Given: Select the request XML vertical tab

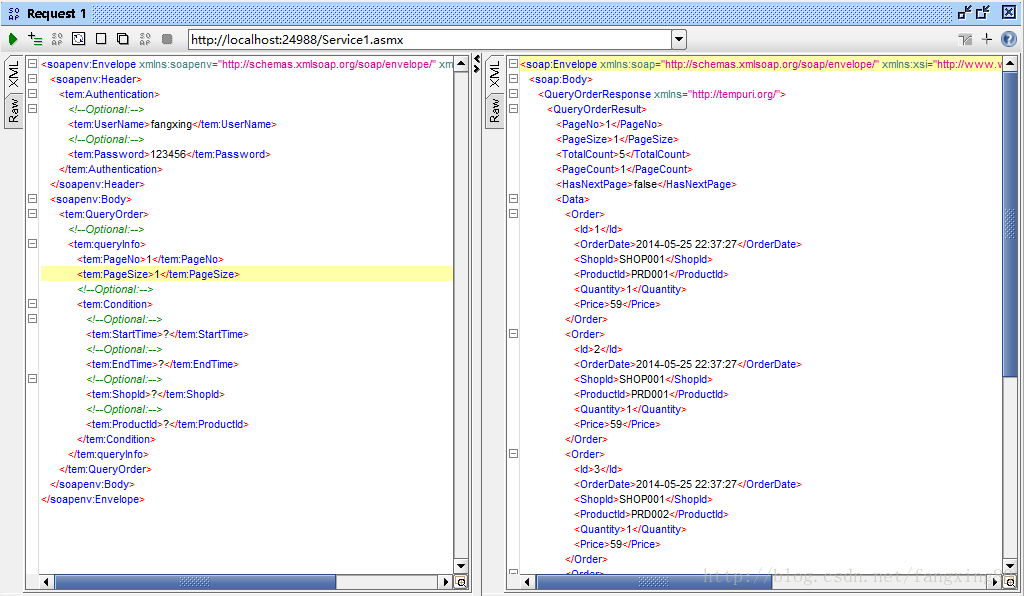Looking at the screenshot, I should point(14,75).
